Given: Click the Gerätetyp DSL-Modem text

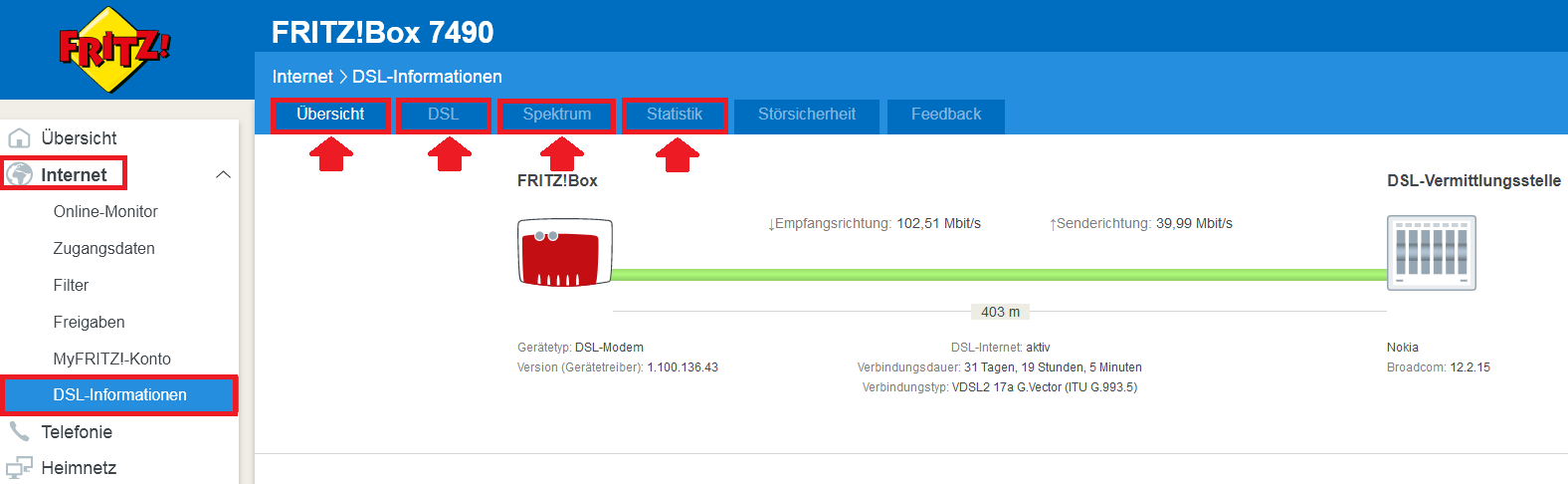Looking at the screenshot, I should click(580, 348).
